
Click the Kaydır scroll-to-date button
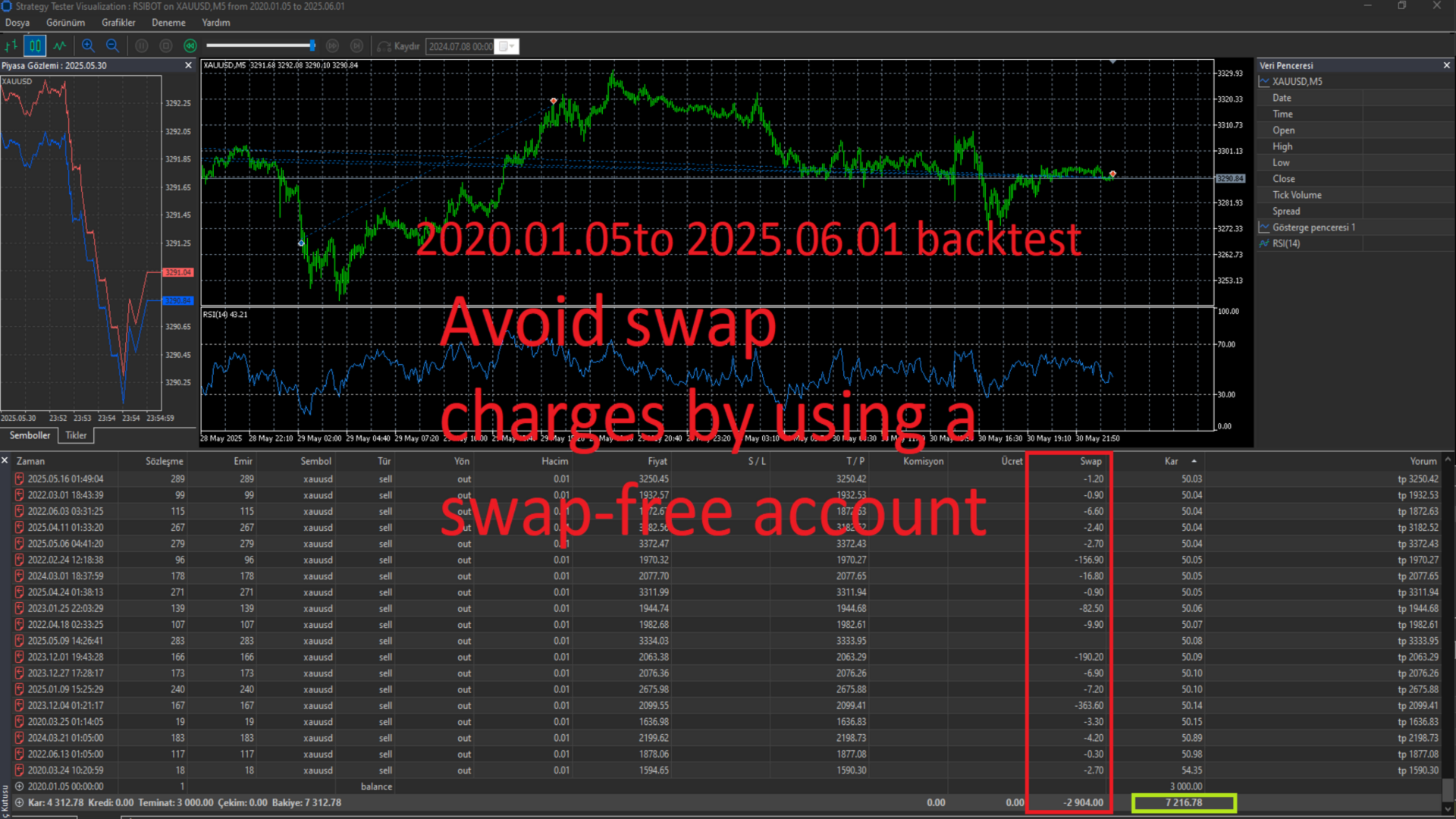pos(400,46)
